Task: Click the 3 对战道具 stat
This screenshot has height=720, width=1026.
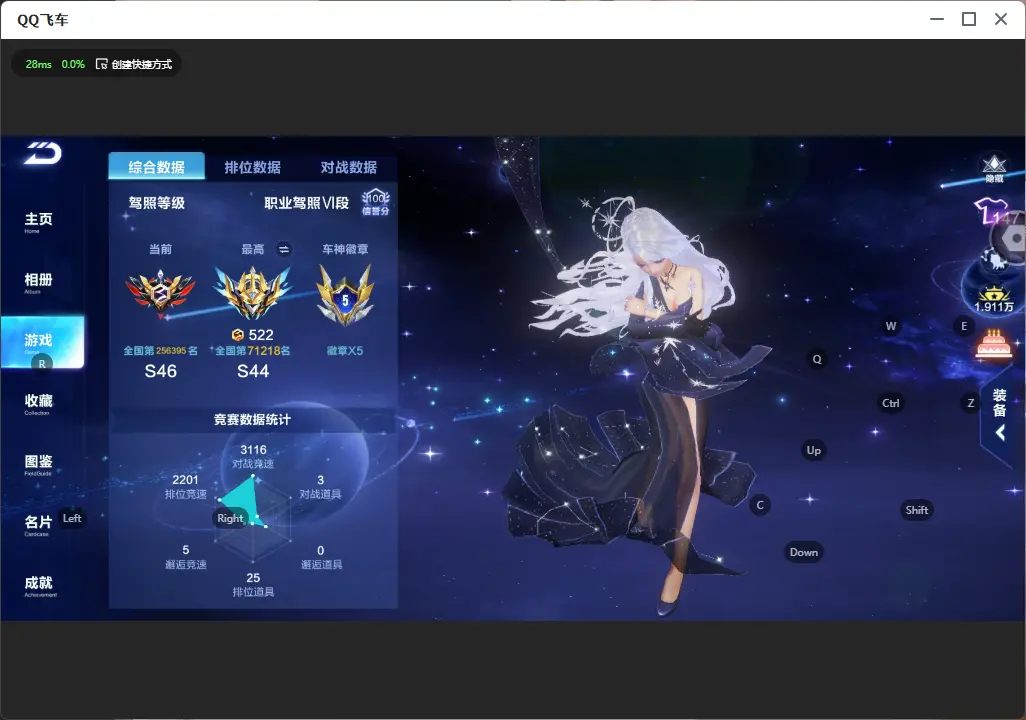Action: click(x=321, y=486)
